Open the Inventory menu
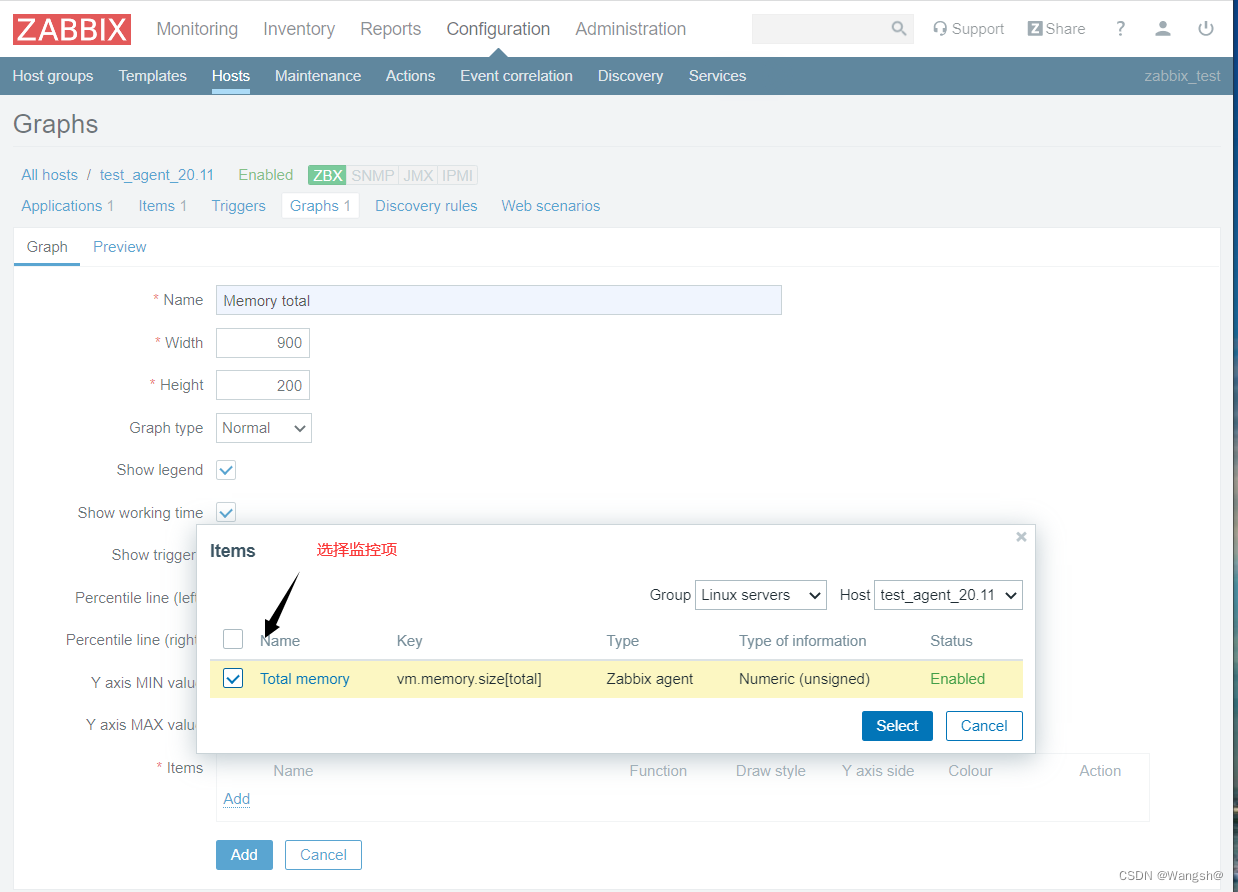The image size is (1238, 892). pyautogui.click(x=299, y=29)
